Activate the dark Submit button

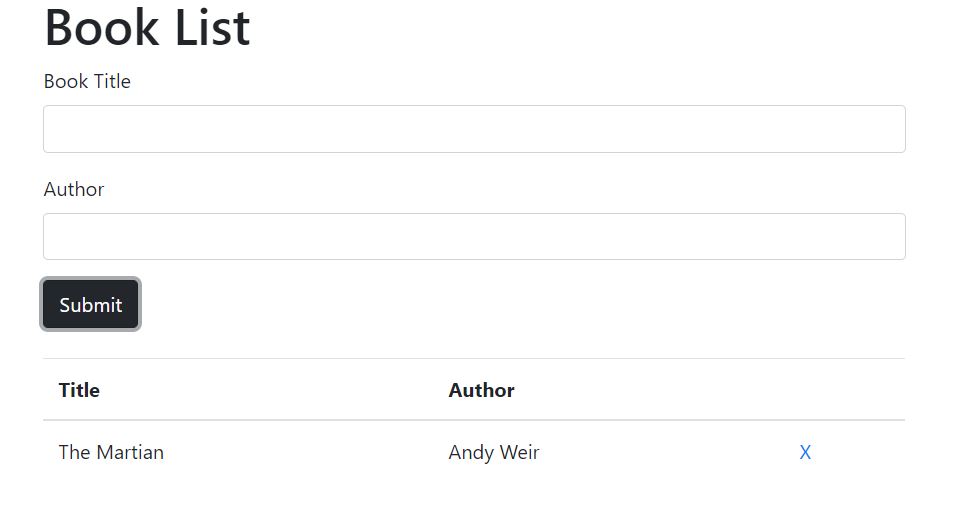pos(91,304)
